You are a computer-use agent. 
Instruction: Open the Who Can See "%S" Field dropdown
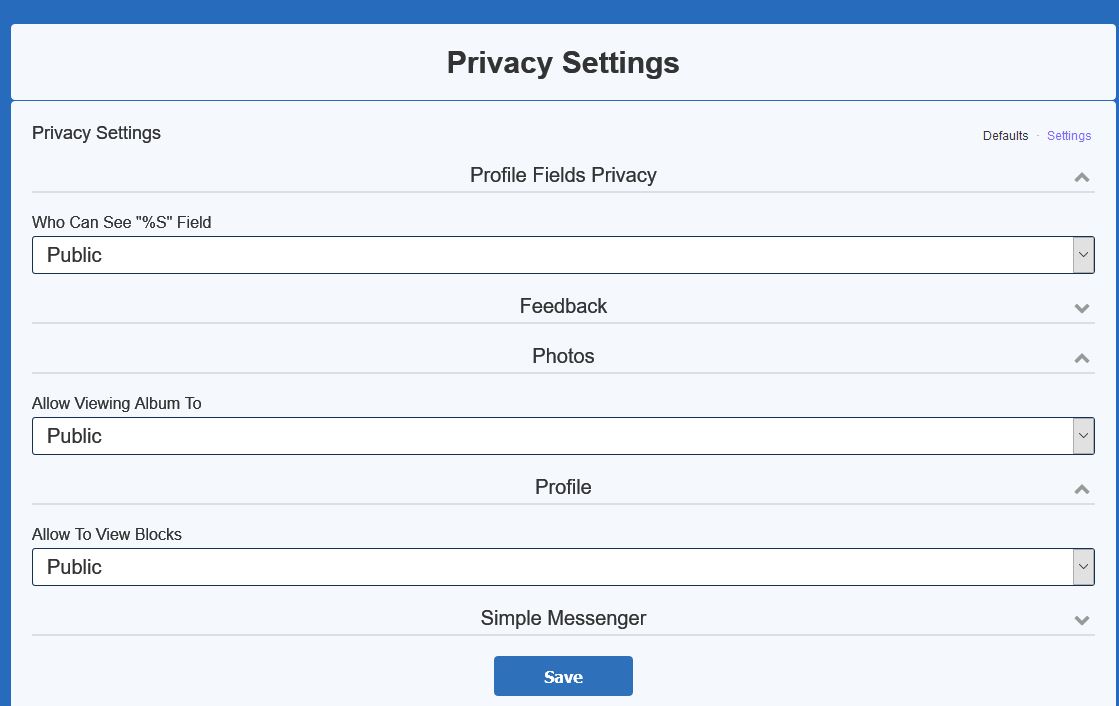click(552, 255)
